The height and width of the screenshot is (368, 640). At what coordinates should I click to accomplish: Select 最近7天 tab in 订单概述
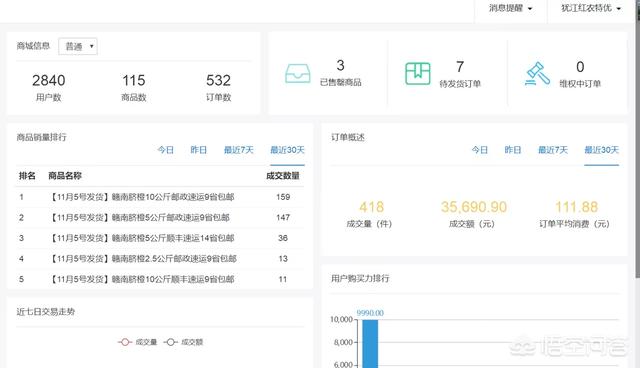(x=553, y=150)
